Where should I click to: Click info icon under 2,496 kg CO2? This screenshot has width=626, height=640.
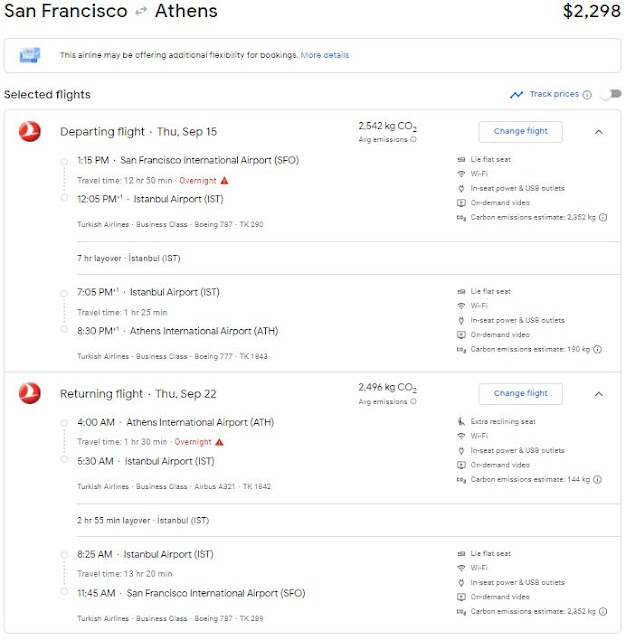[x=413, y=402]
